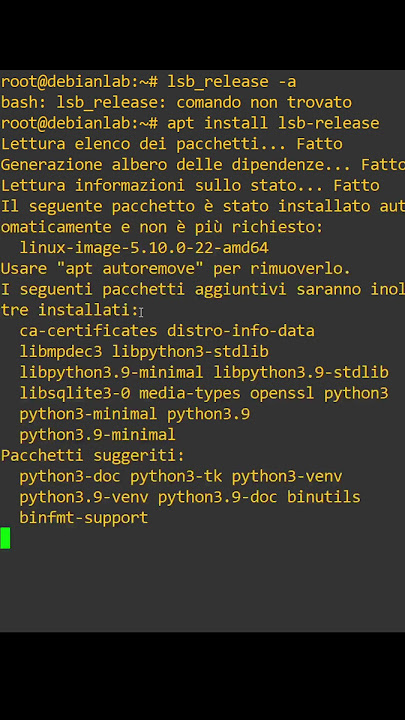This screenshot has height=720, width=405.
Task: Click the binfmt-support suggested package
Action: coord(84,518)
